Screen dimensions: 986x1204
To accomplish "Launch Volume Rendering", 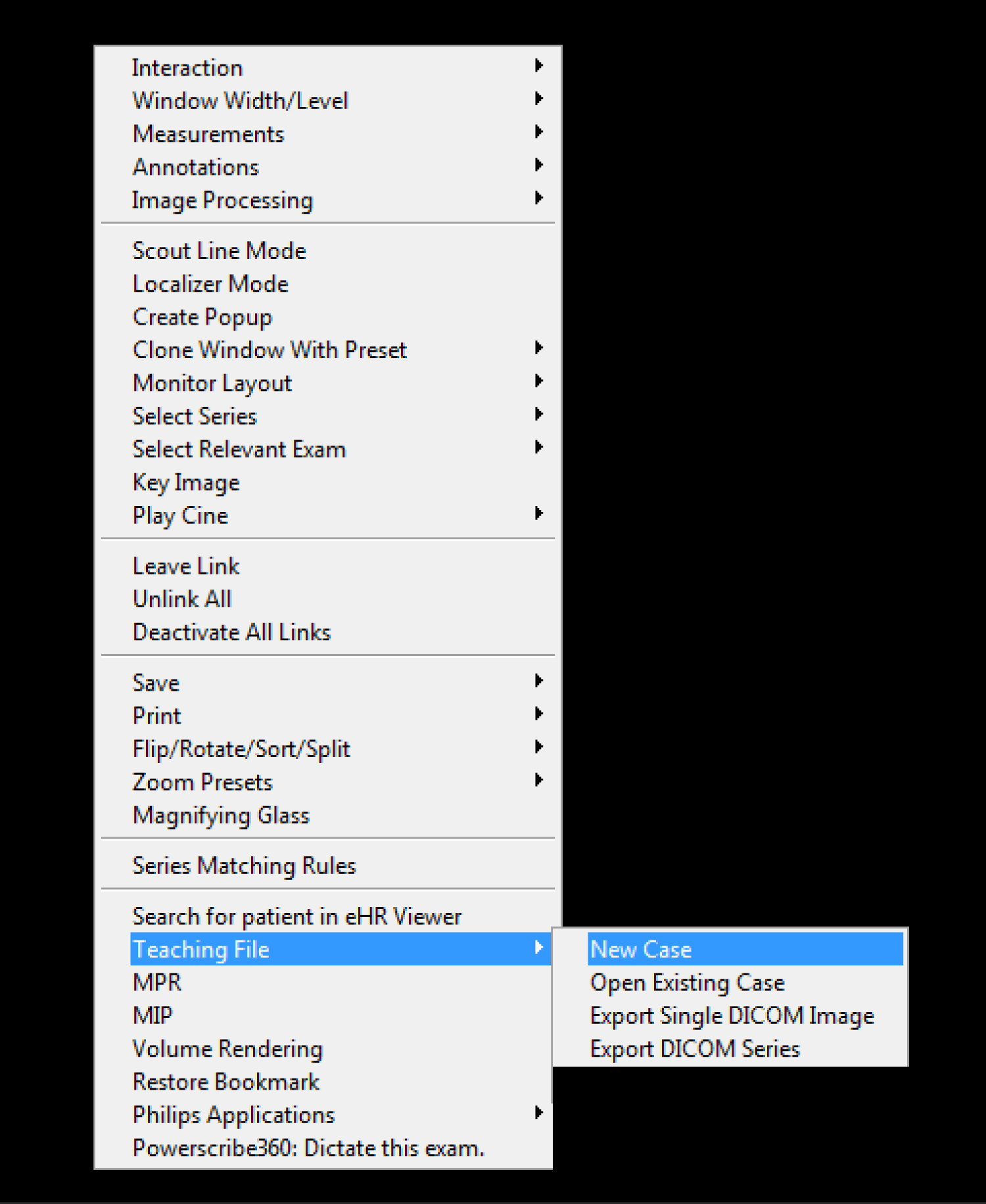I will pos(227,1049).
